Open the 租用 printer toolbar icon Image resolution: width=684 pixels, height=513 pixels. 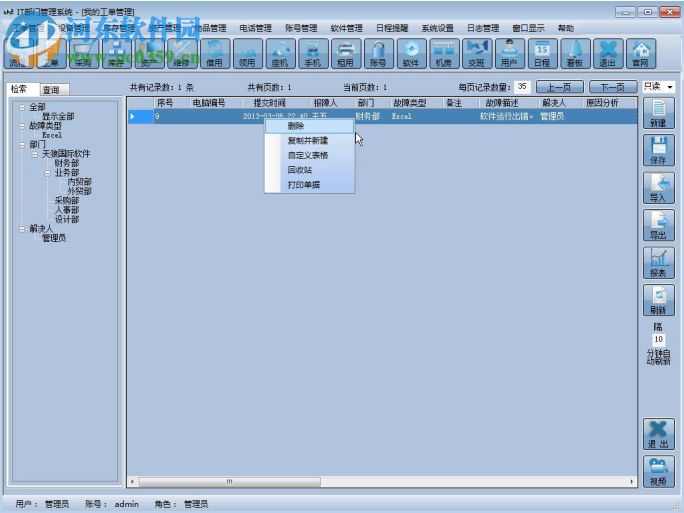point(345,53)
